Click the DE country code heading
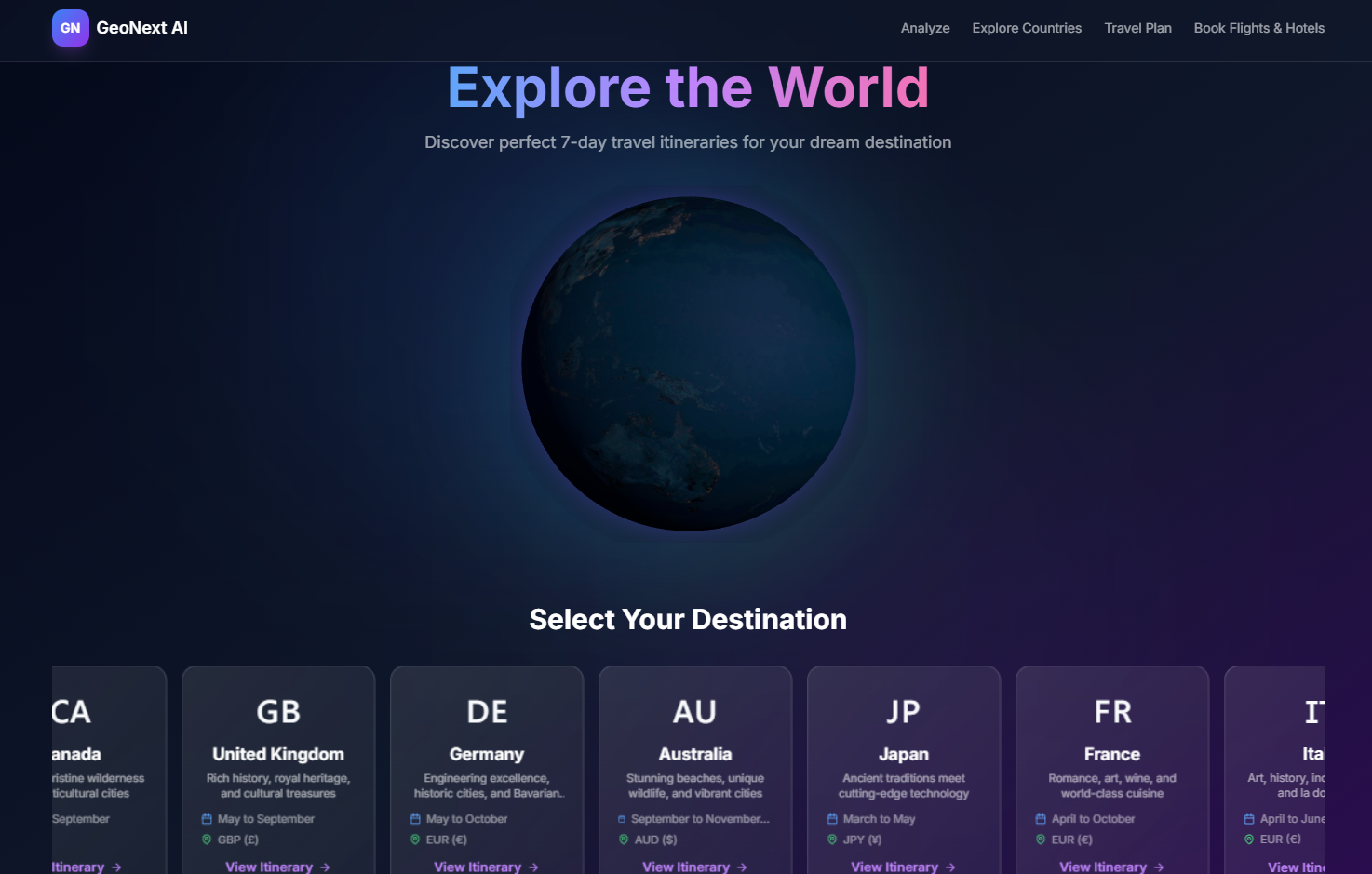 coord(487,712)
